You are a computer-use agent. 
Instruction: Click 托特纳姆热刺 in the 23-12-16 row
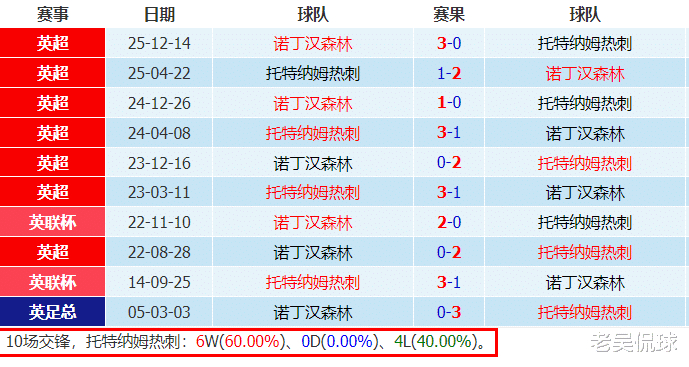click(585, 164)
